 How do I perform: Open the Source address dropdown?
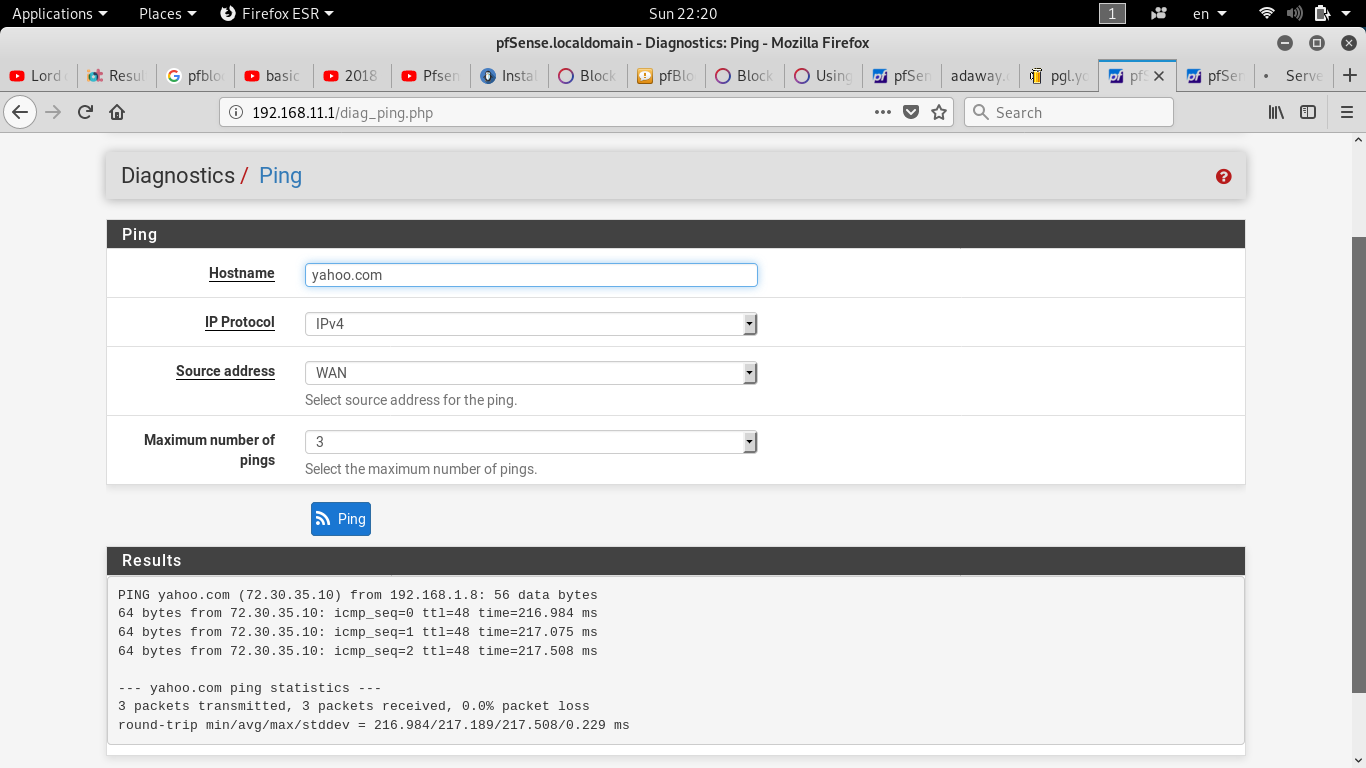tap(531, 373)
